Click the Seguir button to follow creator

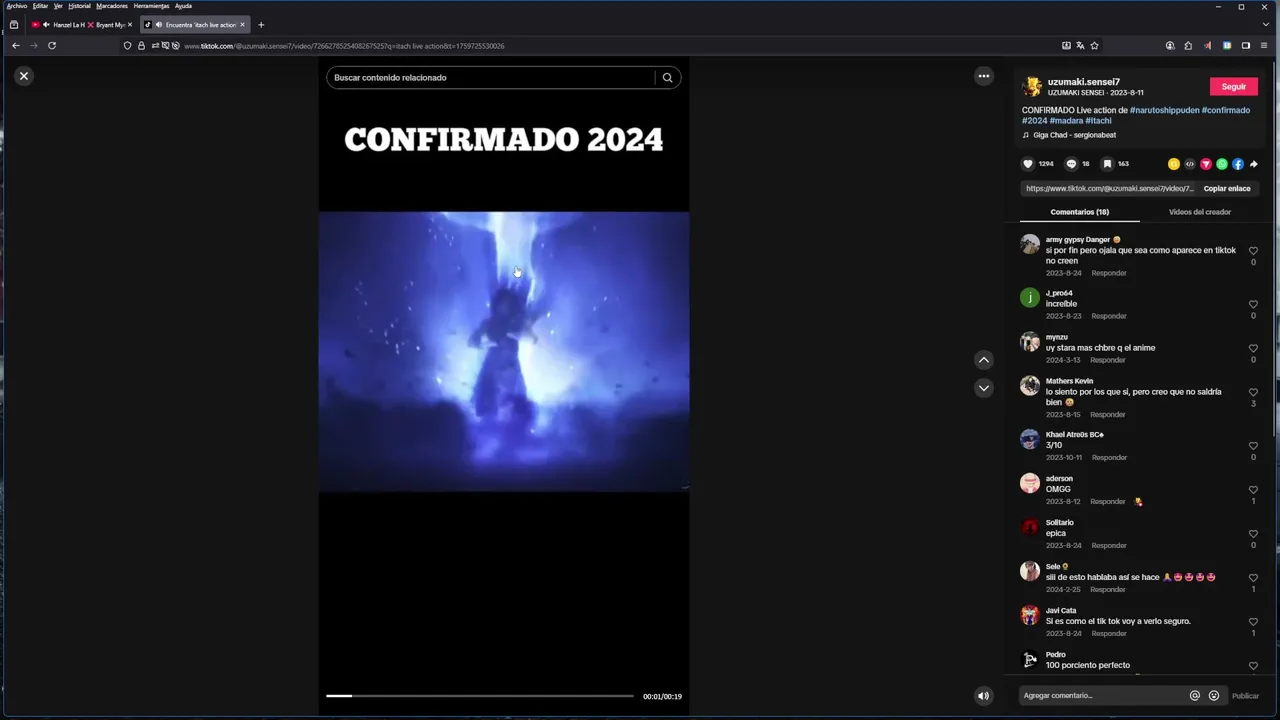coord(1234,87)
